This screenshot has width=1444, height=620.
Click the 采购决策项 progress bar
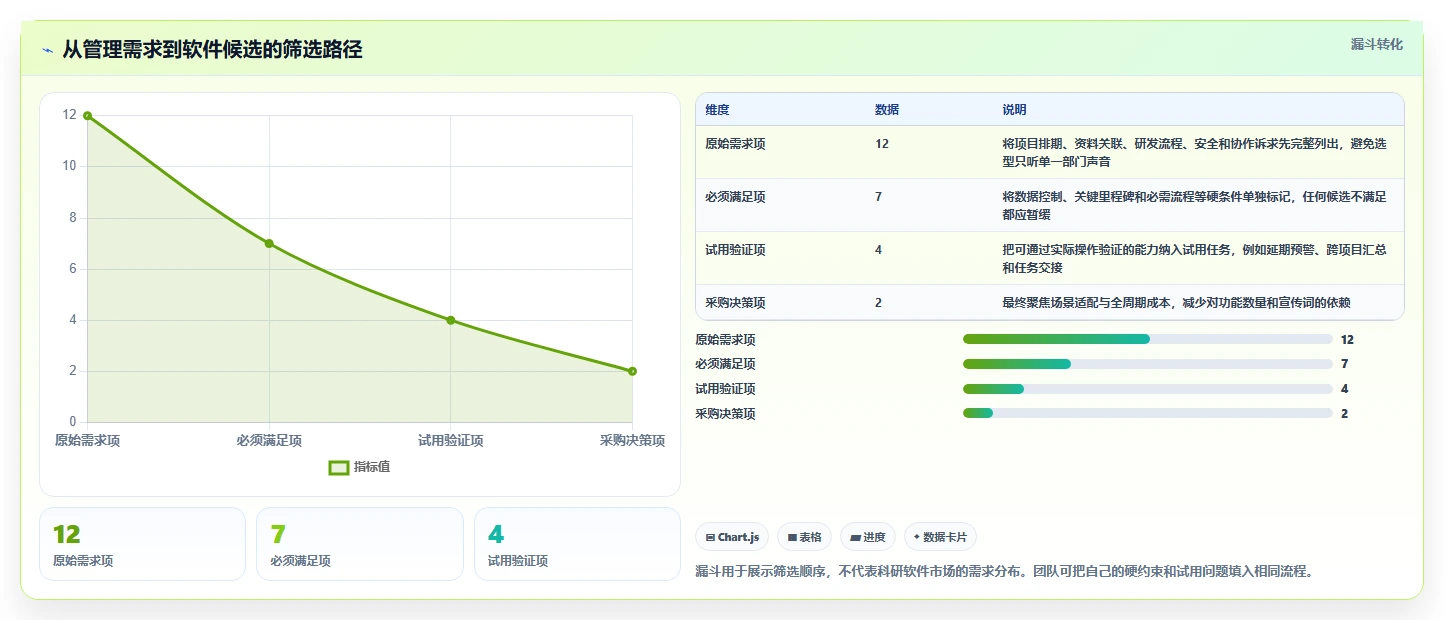(1148, 413)
